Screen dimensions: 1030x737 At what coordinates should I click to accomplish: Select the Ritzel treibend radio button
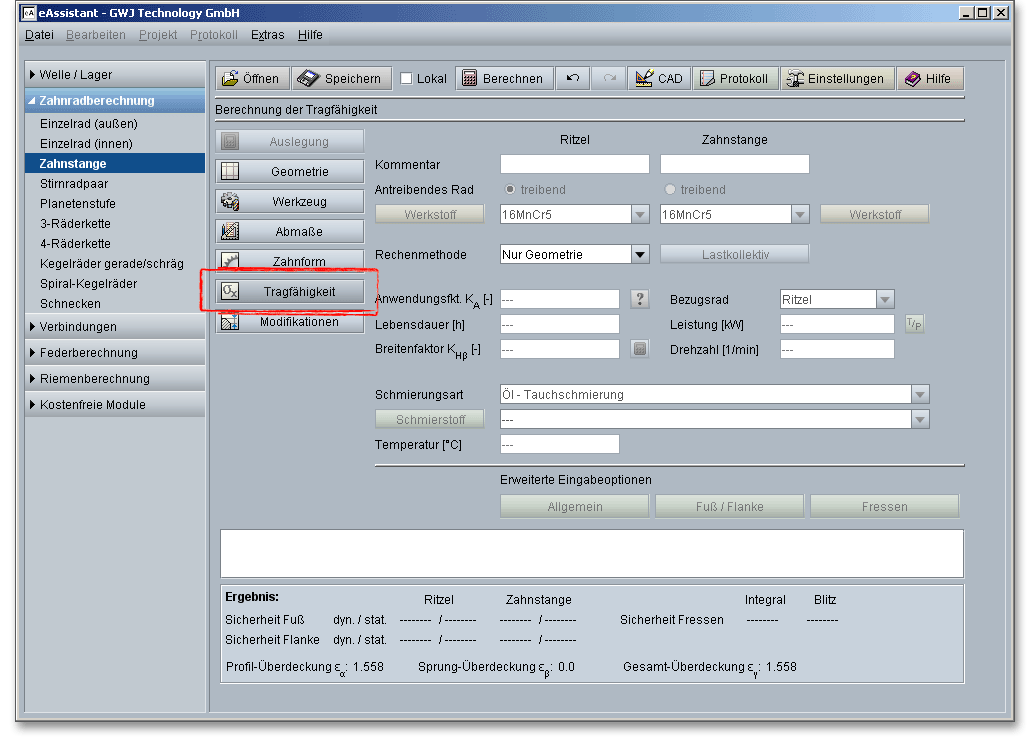pos(510,190)
